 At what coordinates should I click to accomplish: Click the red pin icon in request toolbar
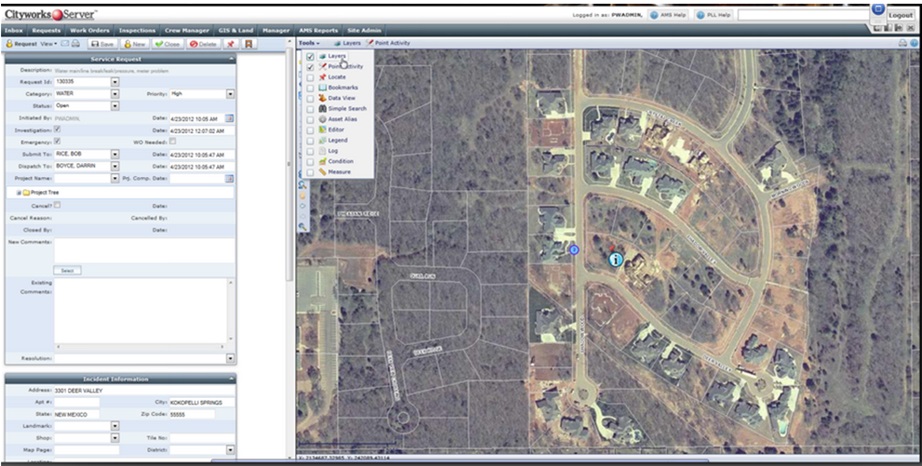(231, 44)
